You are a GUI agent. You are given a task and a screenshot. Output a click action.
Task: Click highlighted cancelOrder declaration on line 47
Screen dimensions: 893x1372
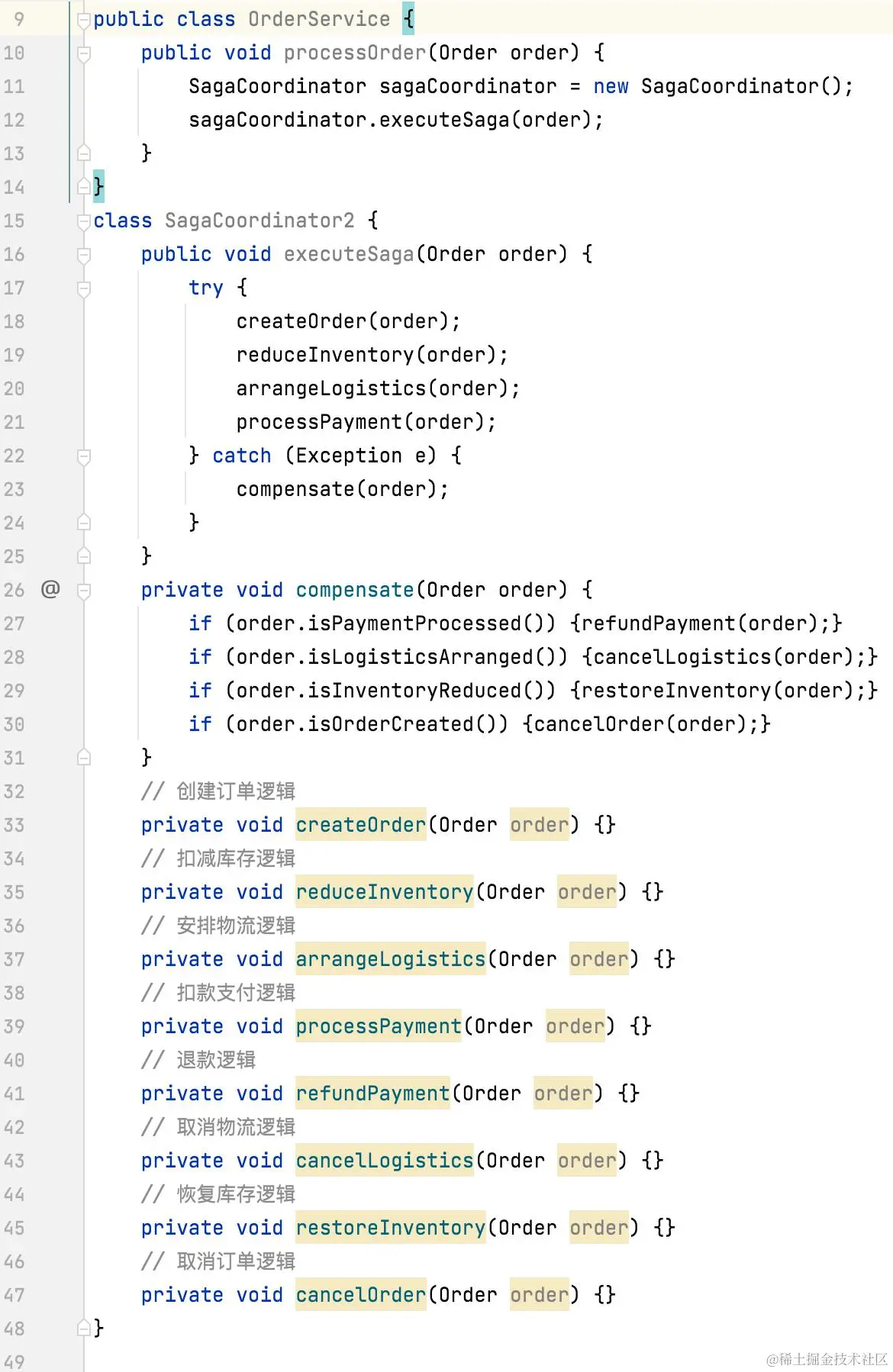pyautogui.click(x=360, y=1295)
